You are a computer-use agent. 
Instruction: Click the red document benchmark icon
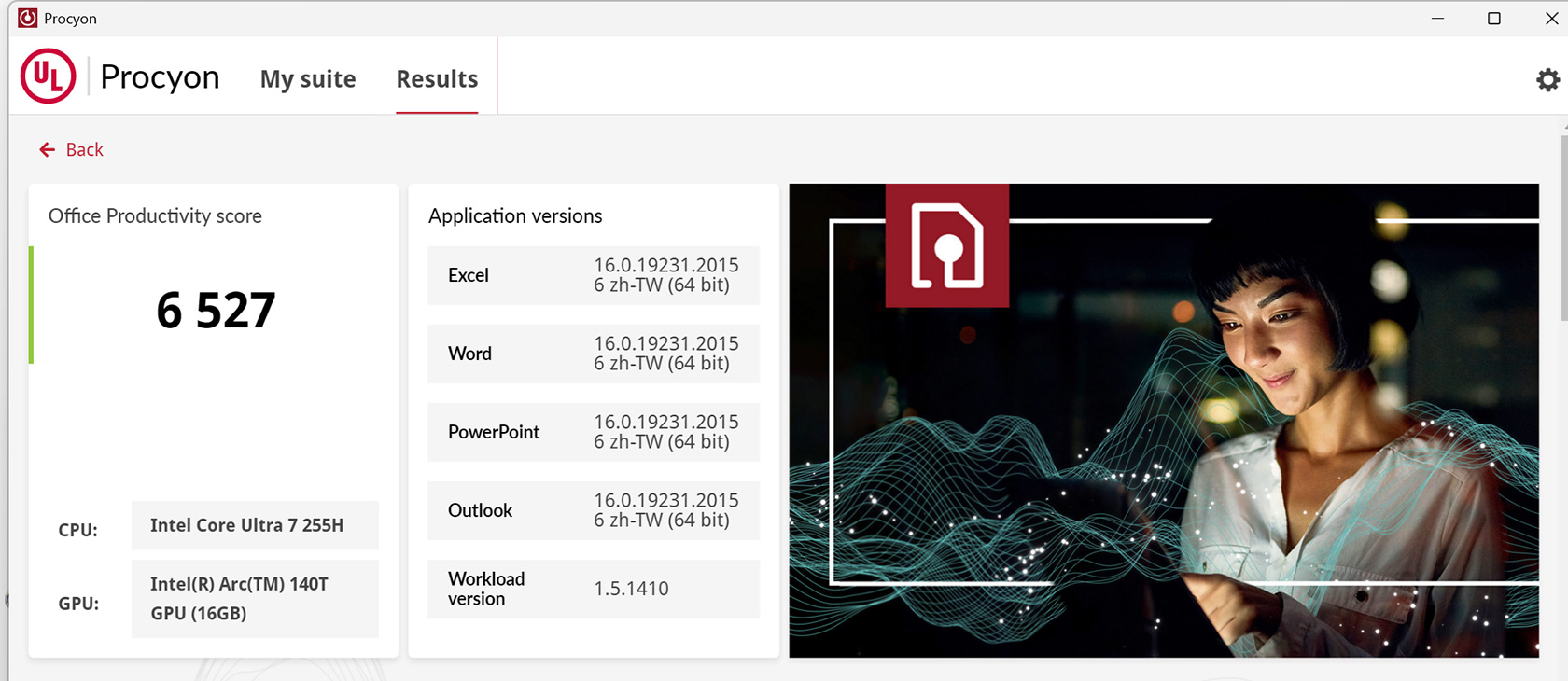(946, 245)
